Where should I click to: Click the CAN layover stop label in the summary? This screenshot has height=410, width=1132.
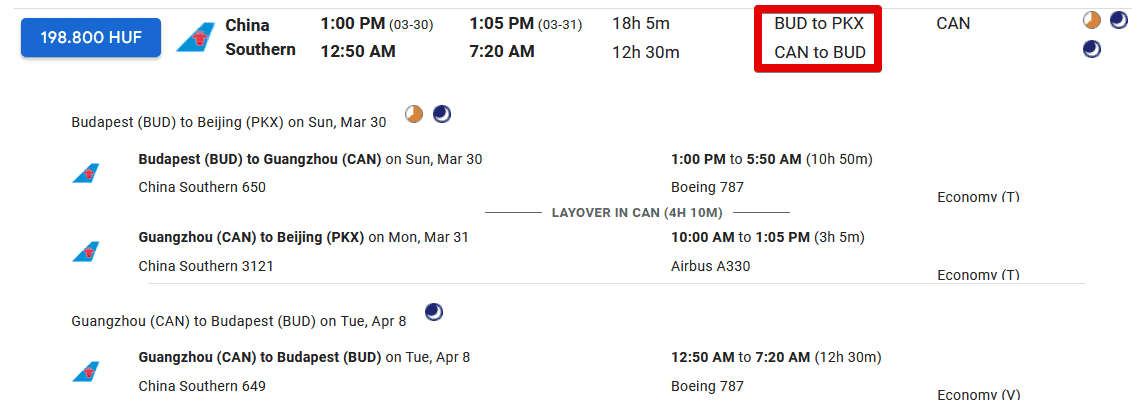(952, 23)
